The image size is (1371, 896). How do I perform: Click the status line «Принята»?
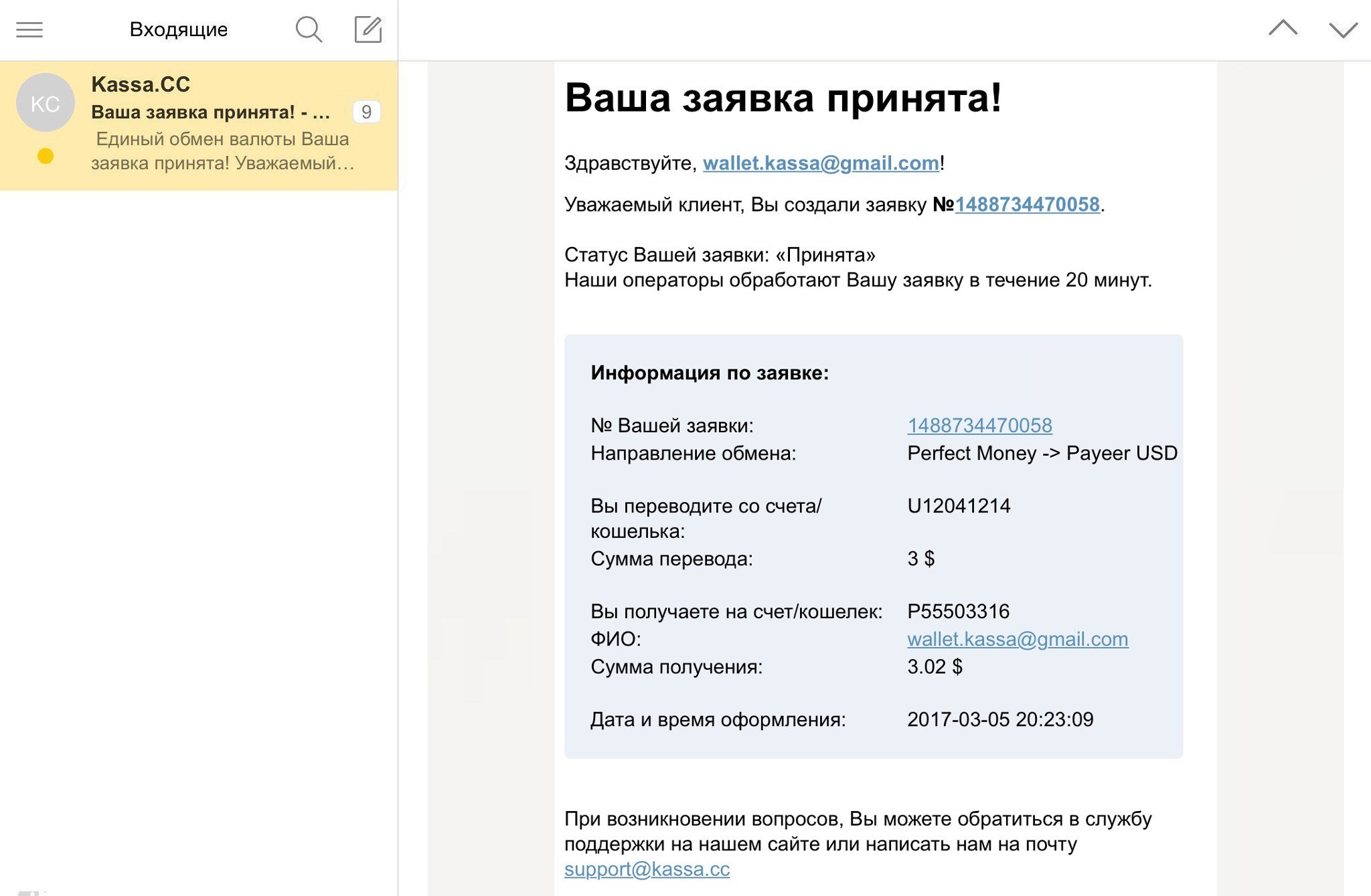(x=720, y=255)
